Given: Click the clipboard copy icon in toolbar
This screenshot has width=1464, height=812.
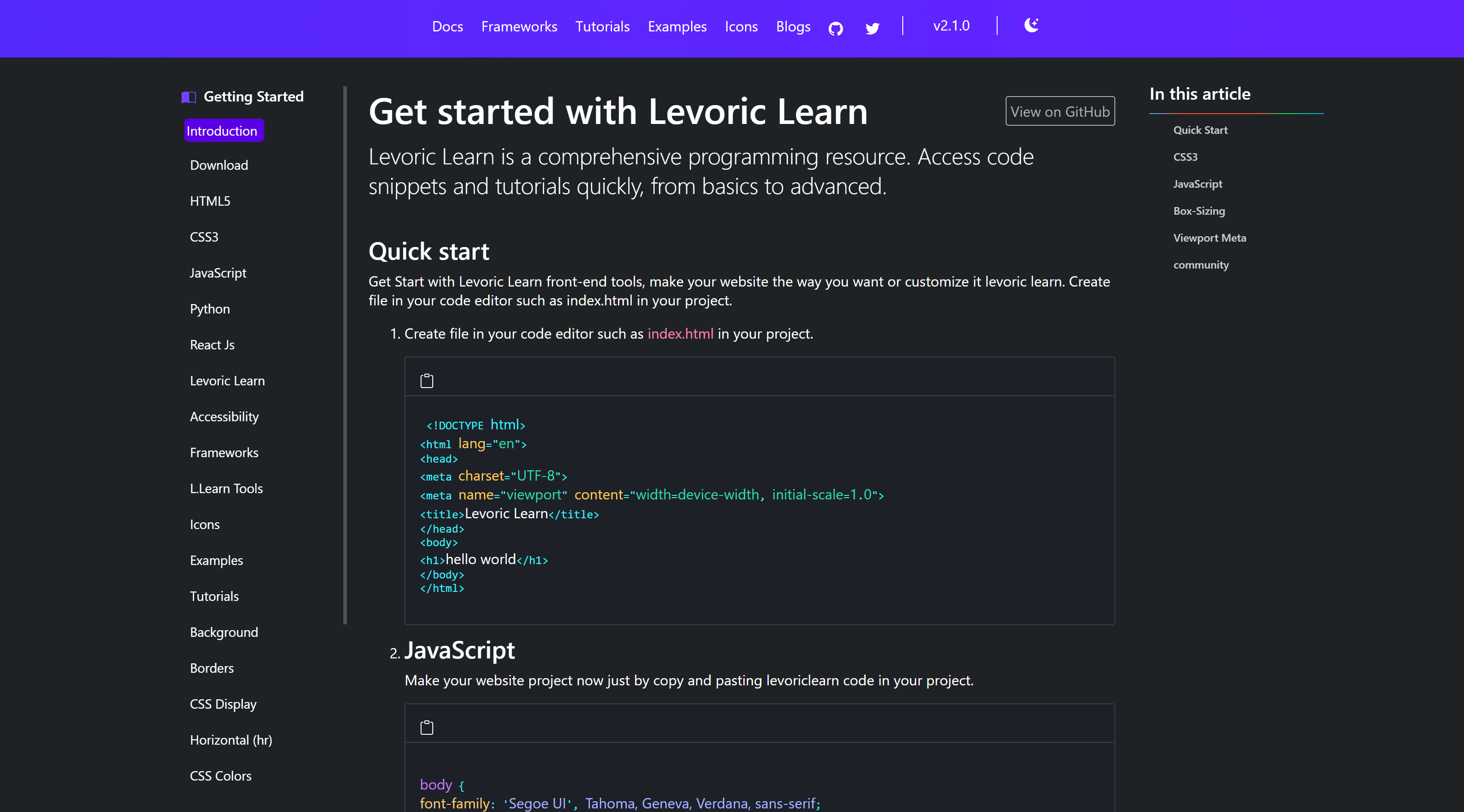Looking at the screenshot, I should click(x=426, y=380).
